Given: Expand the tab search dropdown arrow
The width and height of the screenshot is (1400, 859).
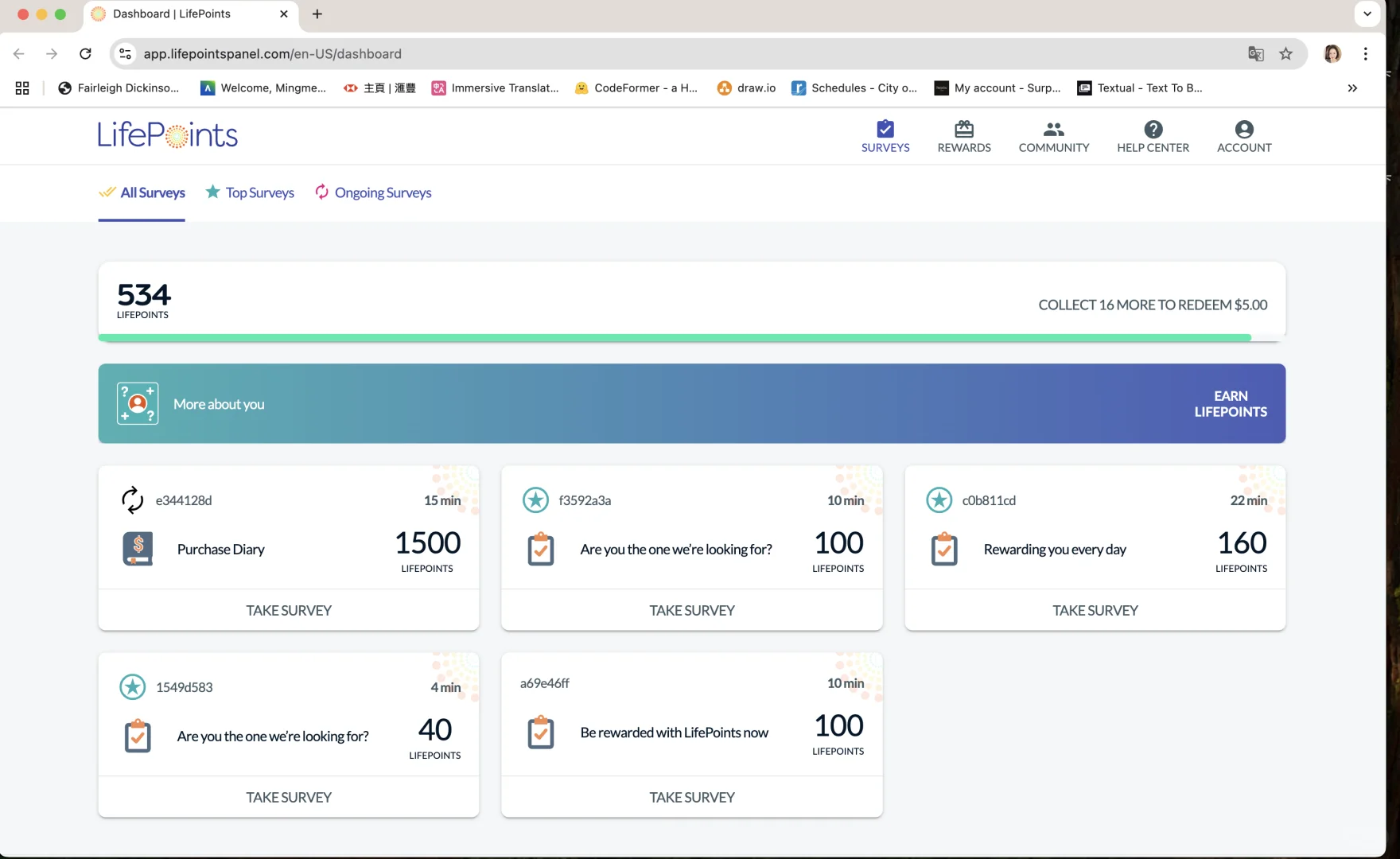Looking at the screenshot, I should click(1367, 14).
